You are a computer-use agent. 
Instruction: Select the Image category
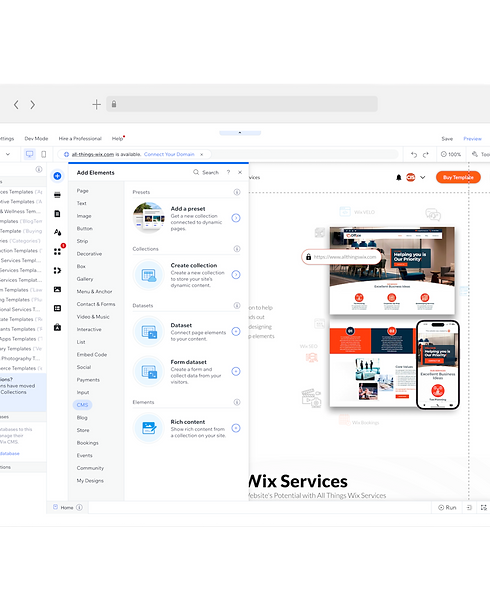point(84,216)
